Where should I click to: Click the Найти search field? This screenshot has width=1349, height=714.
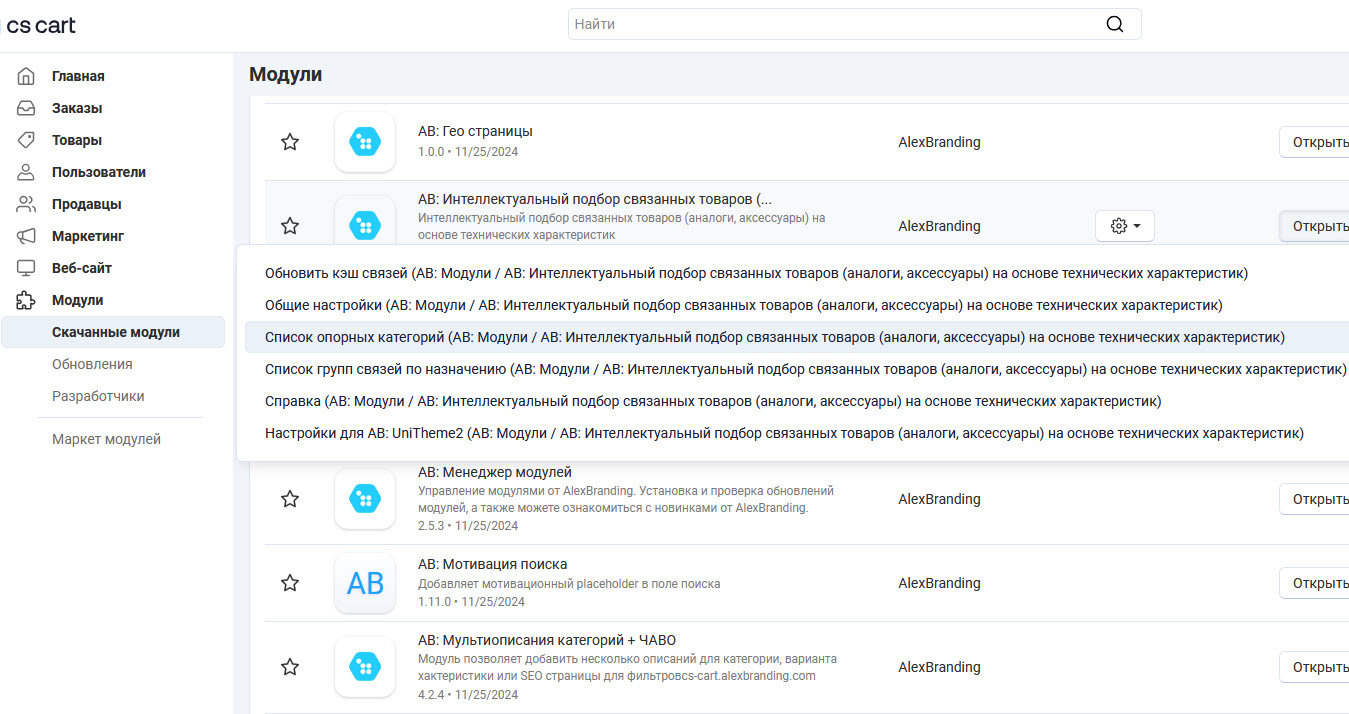[854, 24]
